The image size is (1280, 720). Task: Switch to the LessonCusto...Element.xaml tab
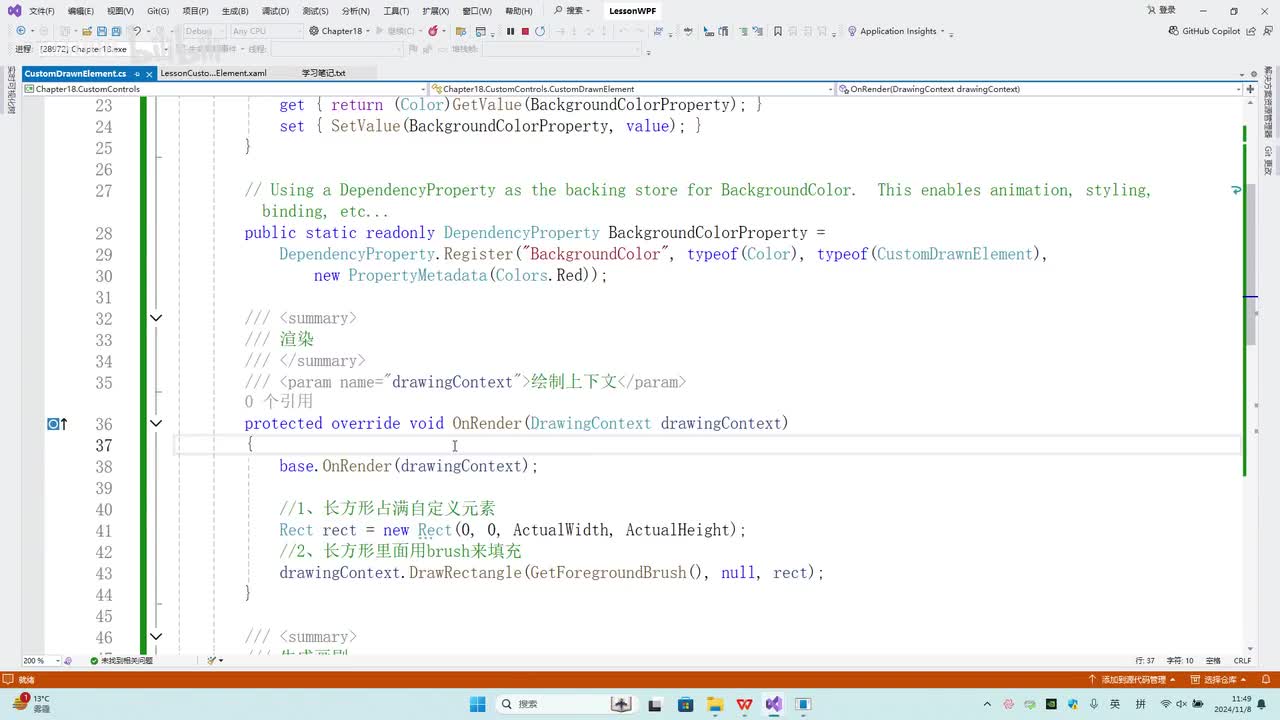coord(213,73)
